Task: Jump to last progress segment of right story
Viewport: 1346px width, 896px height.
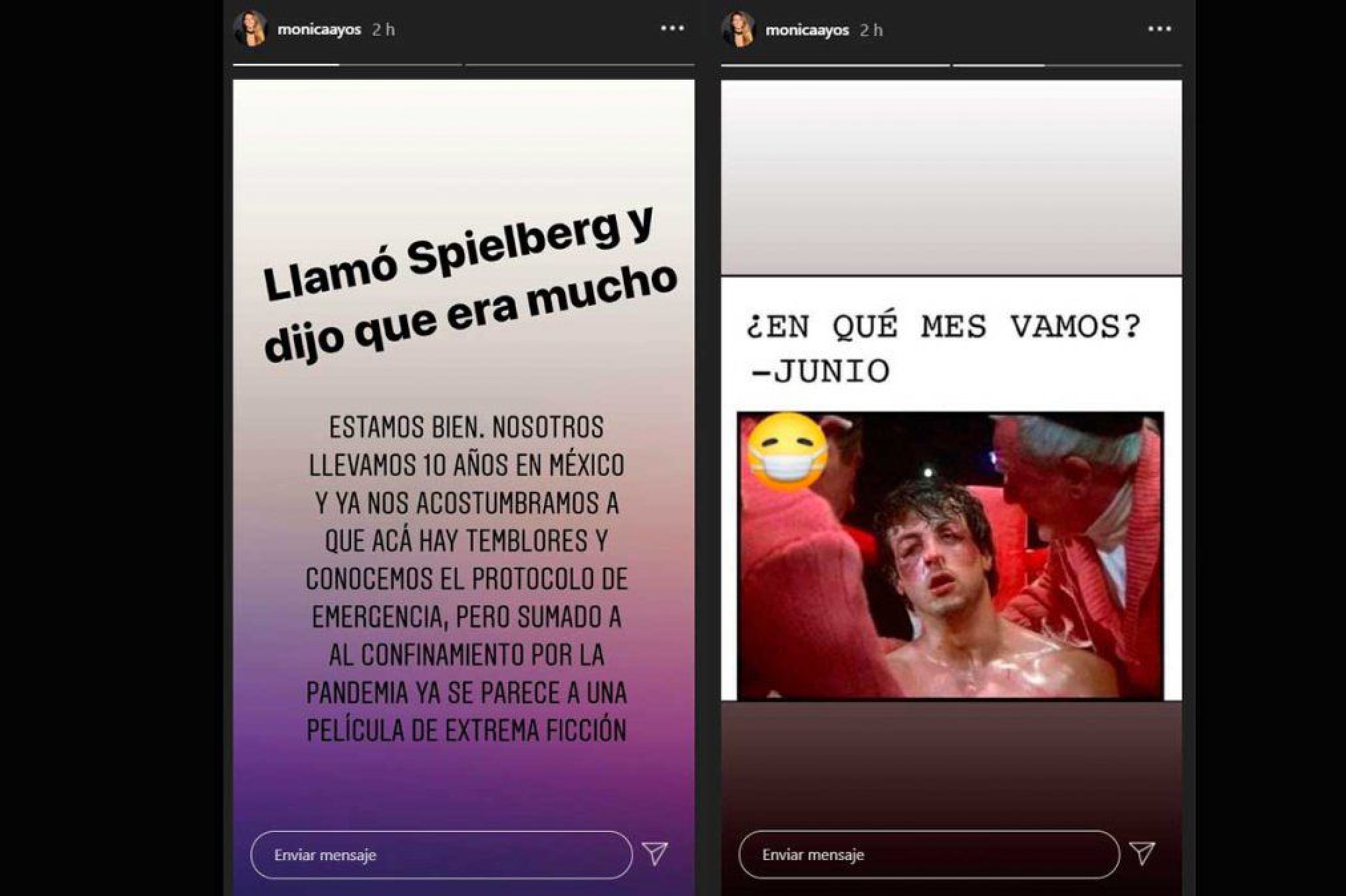Action: pyautogui.click(x=1067, y=65)
